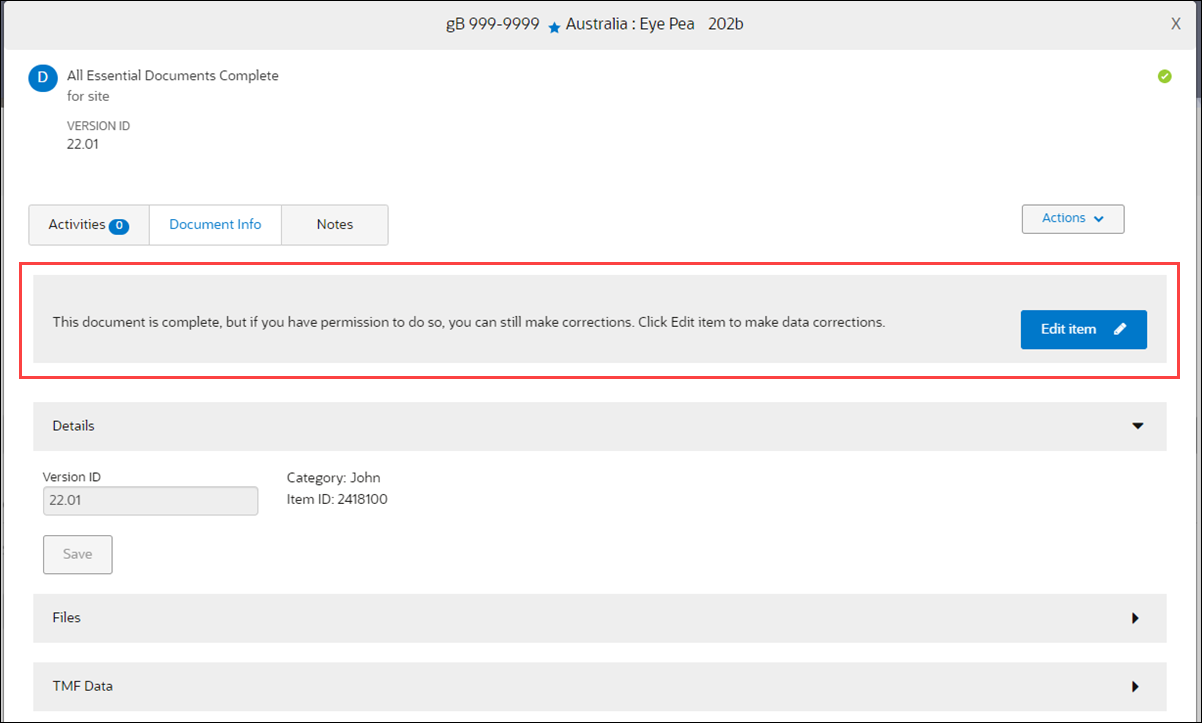The width and height of the screenshot is (1202, 723).
Task: Expand the Files section
Action: tap(1136, 618)
